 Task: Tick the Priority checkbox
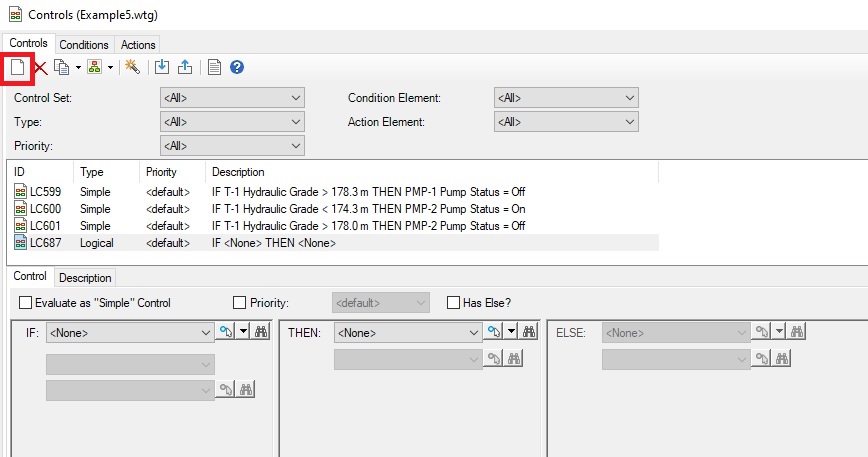tap(239, 303)
